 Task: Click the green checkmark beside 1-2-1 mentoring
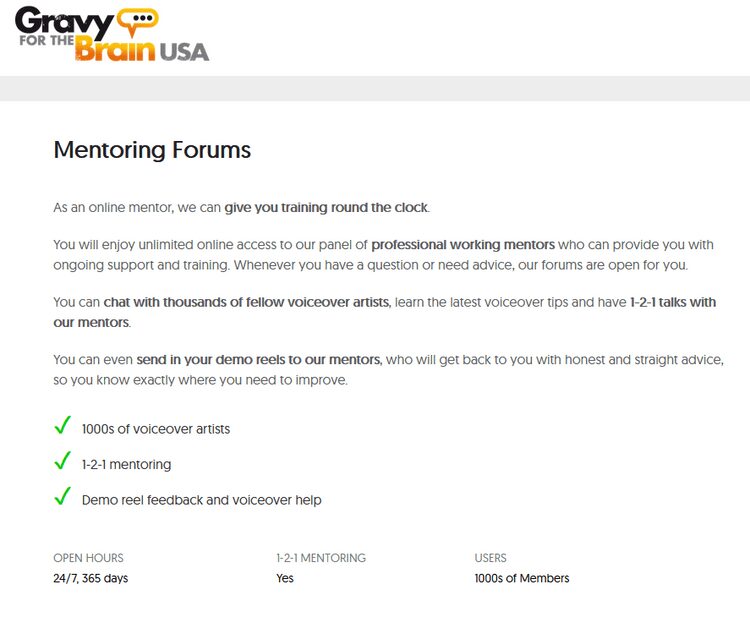[62, 462]
